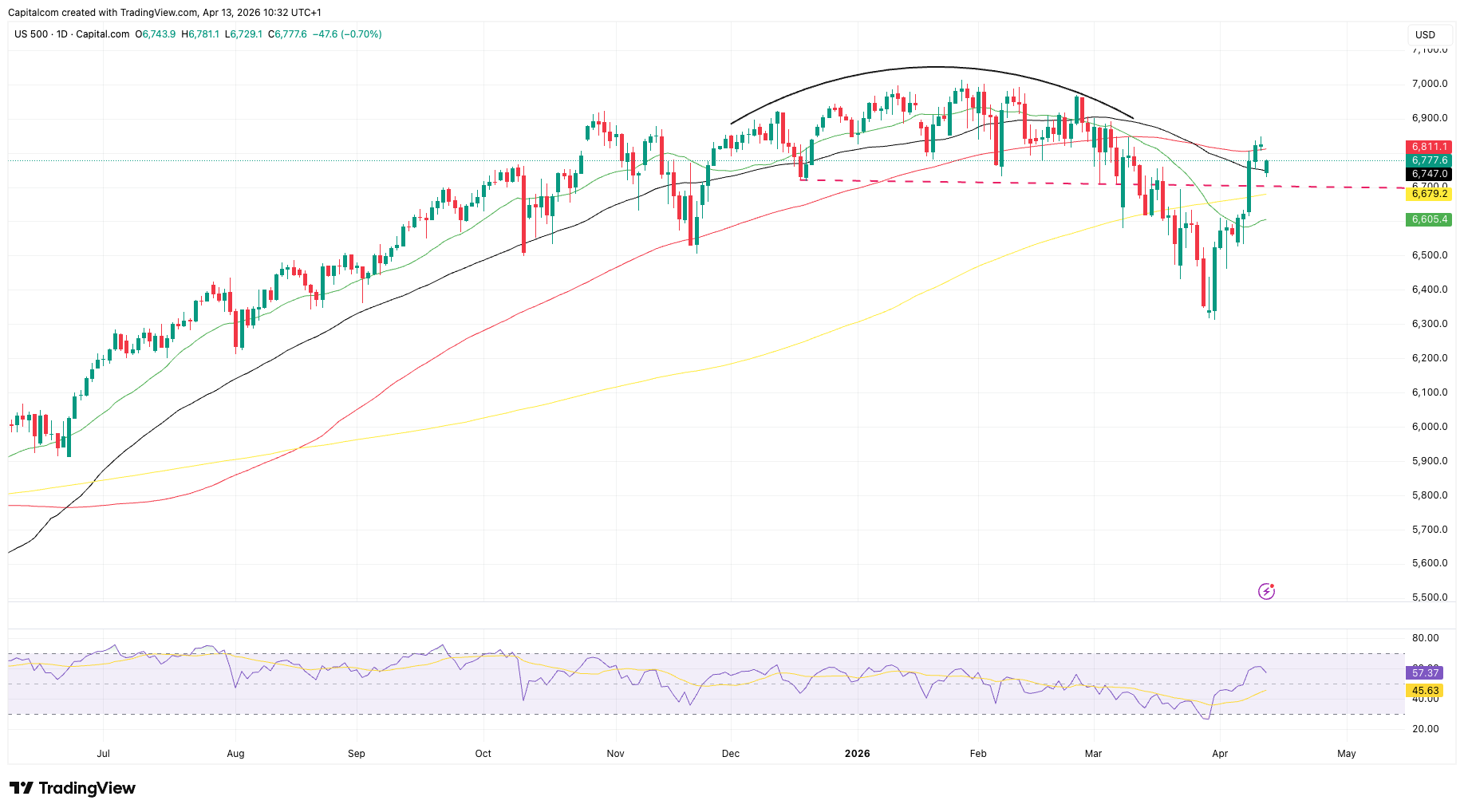Viewport: 1464px width, 812px height.
Task: Click the red 6,811.1 price label
Action: tap(1428, 147)
